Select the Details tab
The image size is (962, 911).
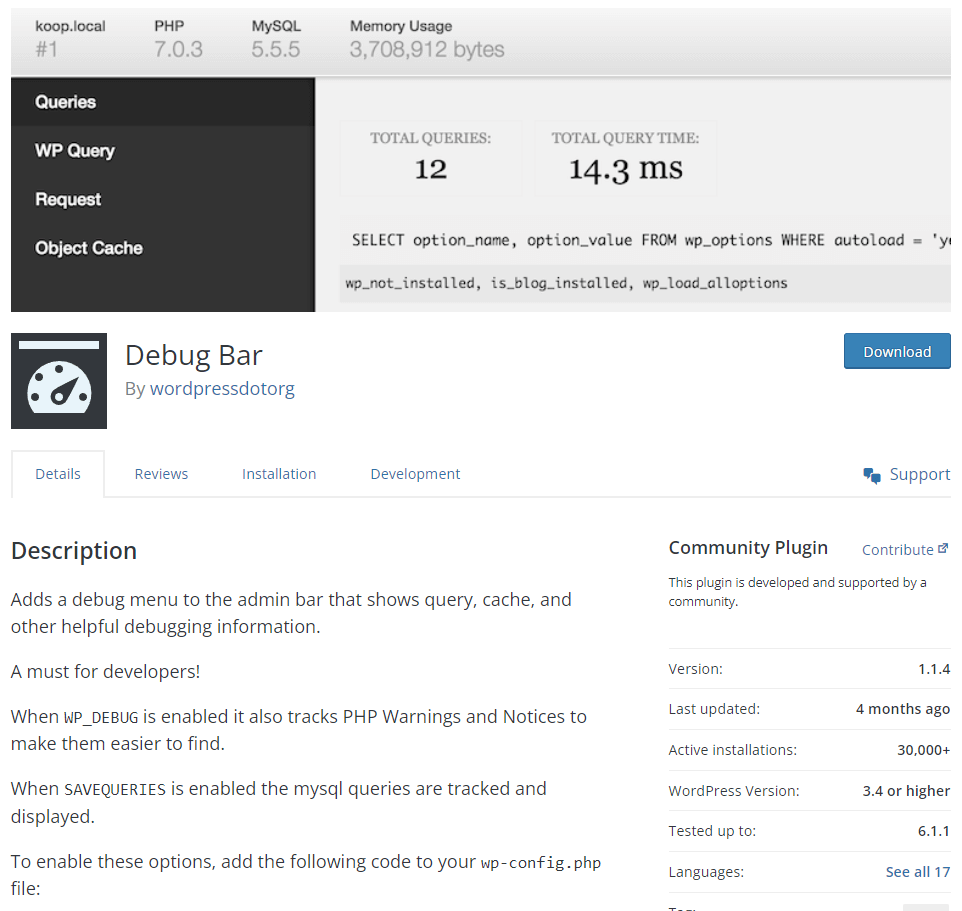click(x=57, y=473)
